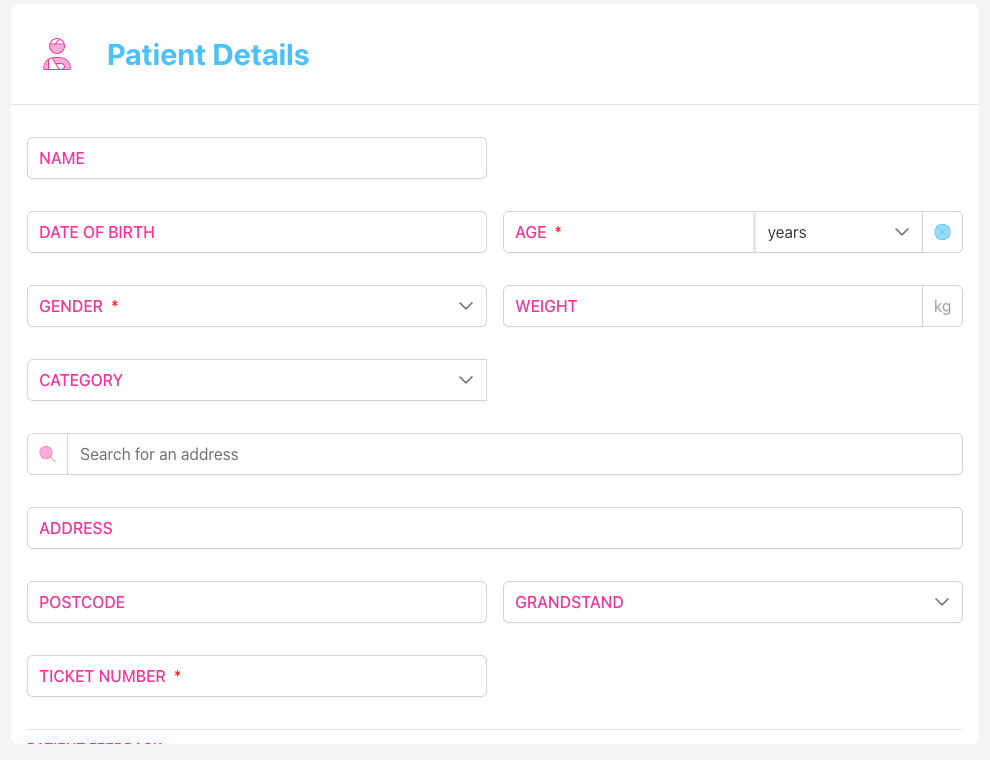Click the pink magnifier icon next to address search
The height and width of the screenshot is (760, 990).
coord(46,453)
